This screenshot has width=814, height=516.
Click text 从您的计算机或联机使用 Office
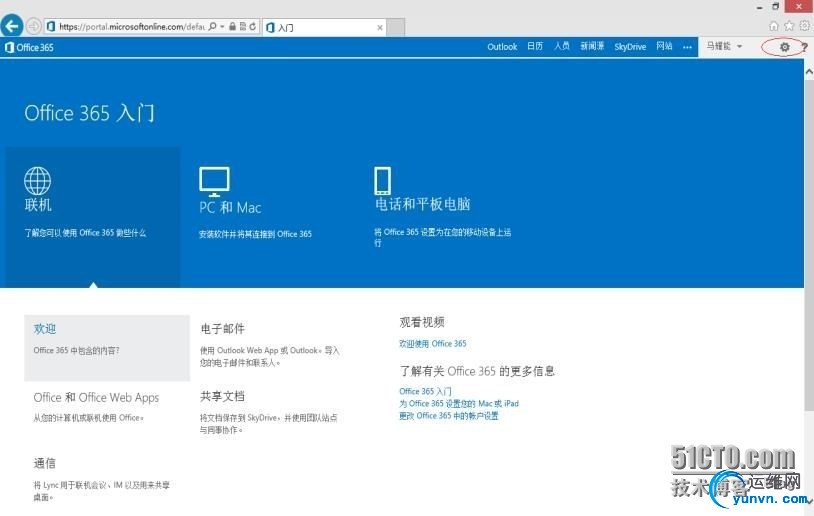(x=88, y=417)
